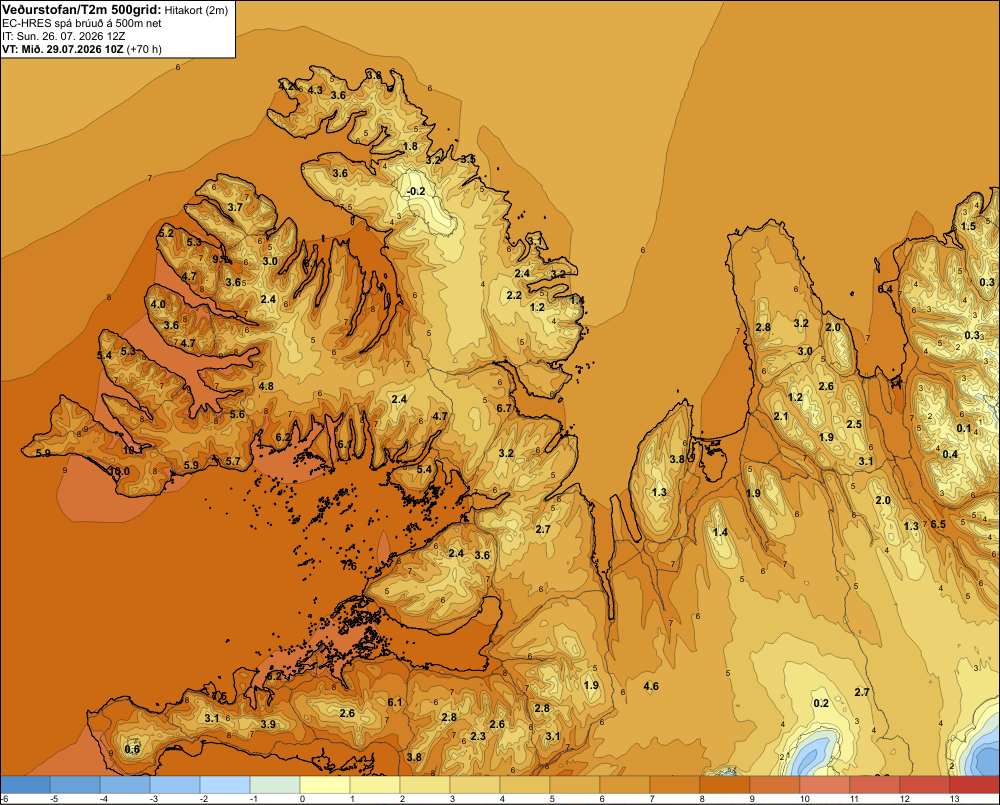The image size is (1000, 805).
Task: Click the '1.8' temperature value
Action: [411, 146]
